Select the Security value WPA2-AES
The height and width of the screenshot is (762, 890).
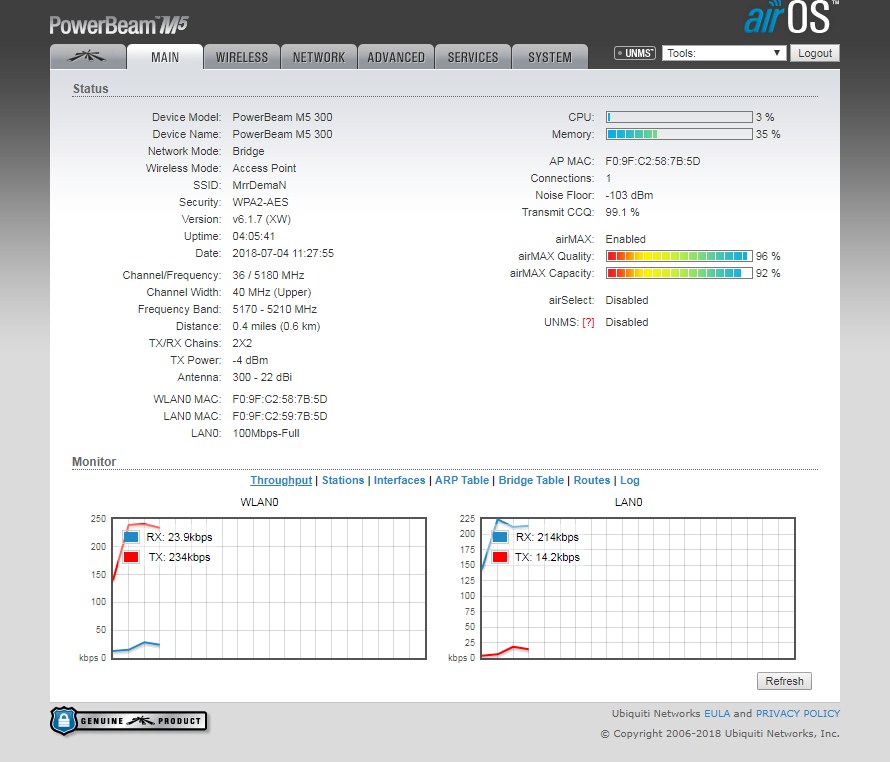tap(261, 202)
